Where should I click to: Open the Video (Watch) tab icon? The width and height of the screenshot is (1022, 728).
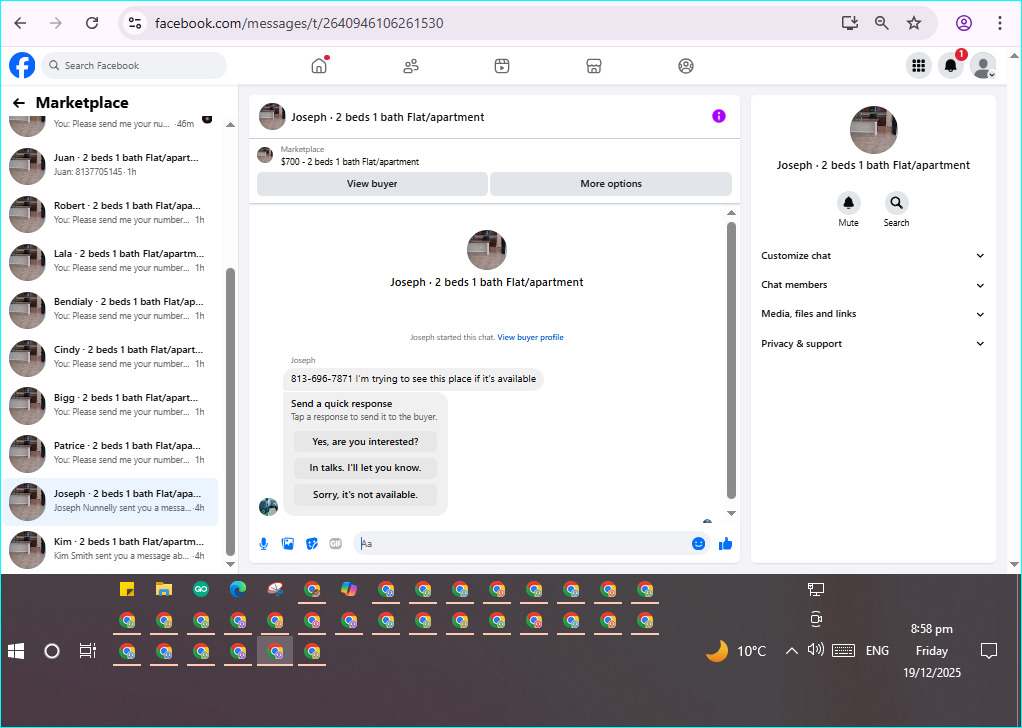coord(502,66)
